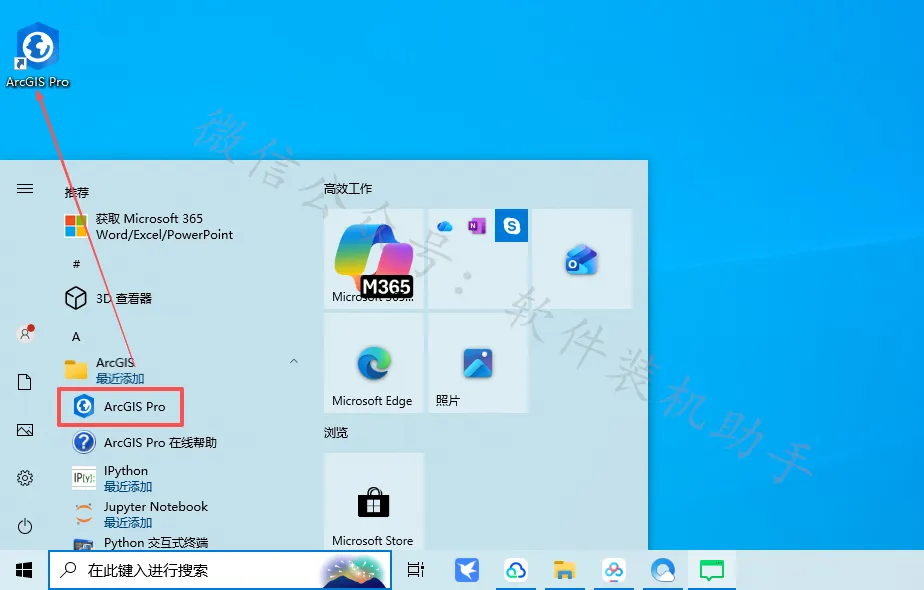Open OneDrive in the tile folder
The width and height of the screenshot is (924, 590).
point(445,226)
